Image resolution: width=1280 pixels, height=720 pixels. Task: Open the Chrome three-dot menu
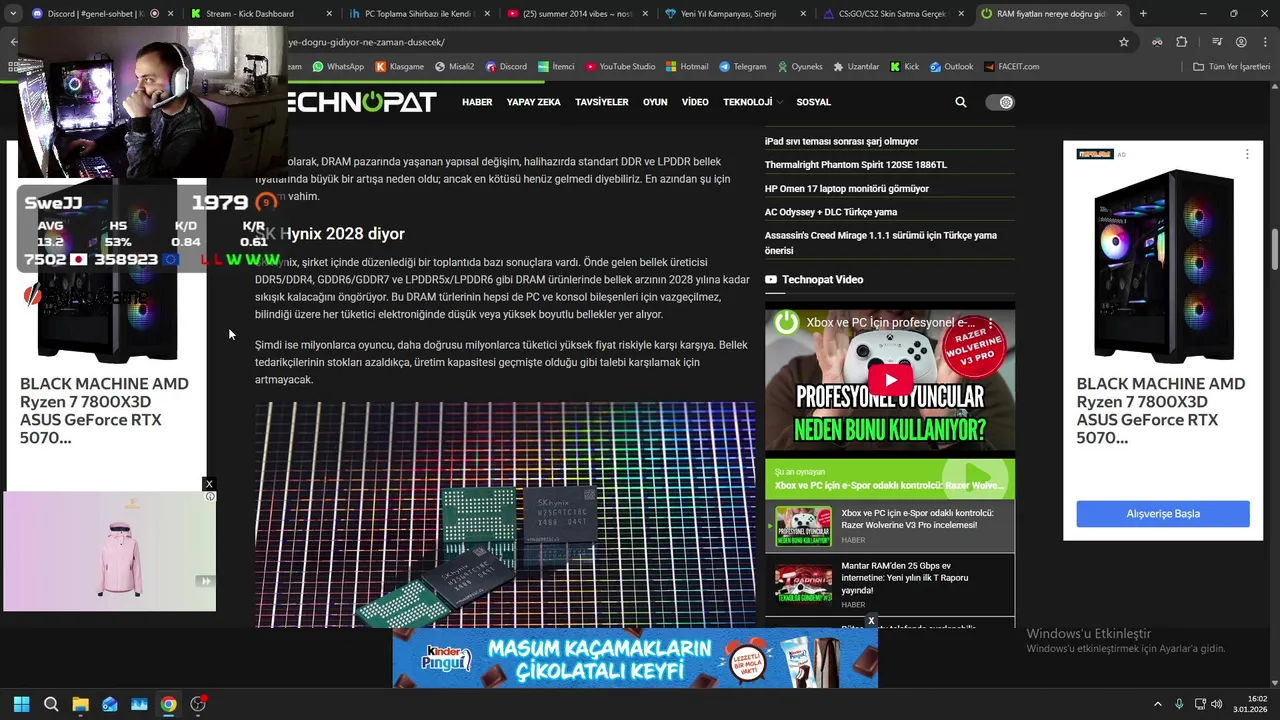[1263, 42]
